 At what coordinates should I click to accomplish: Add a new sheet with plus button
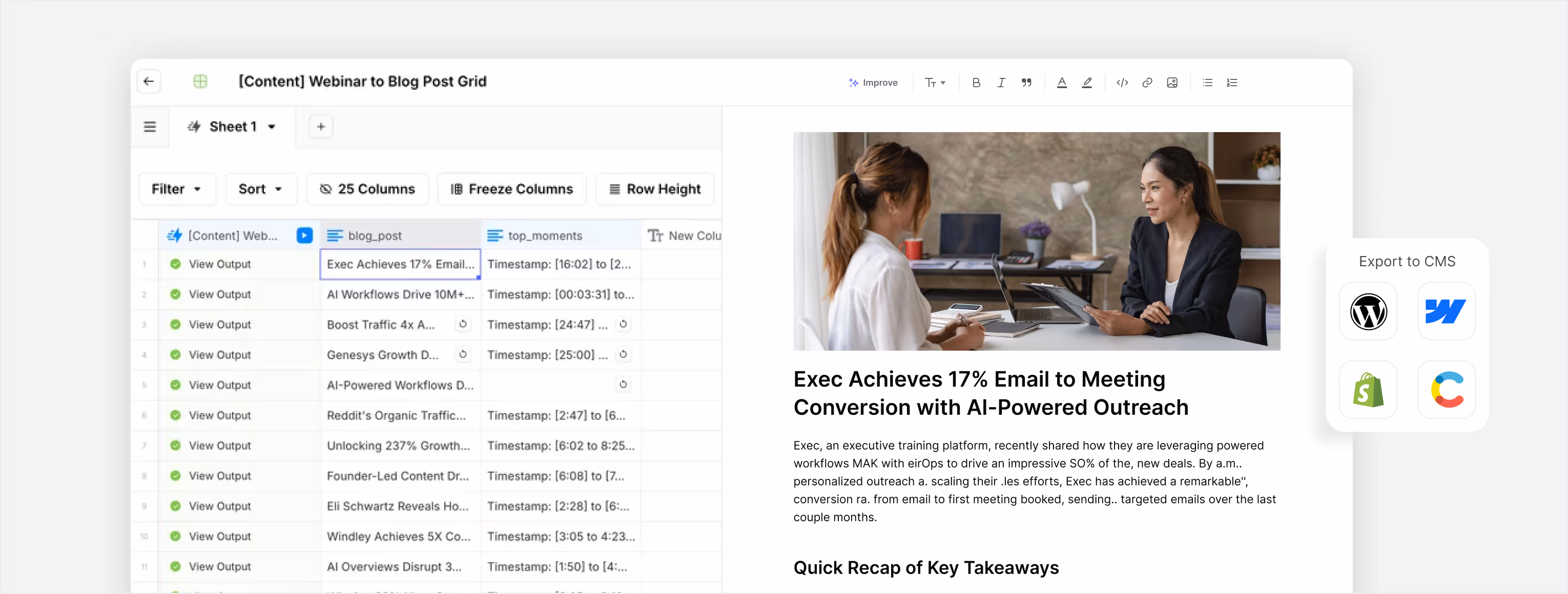[321, 127]
